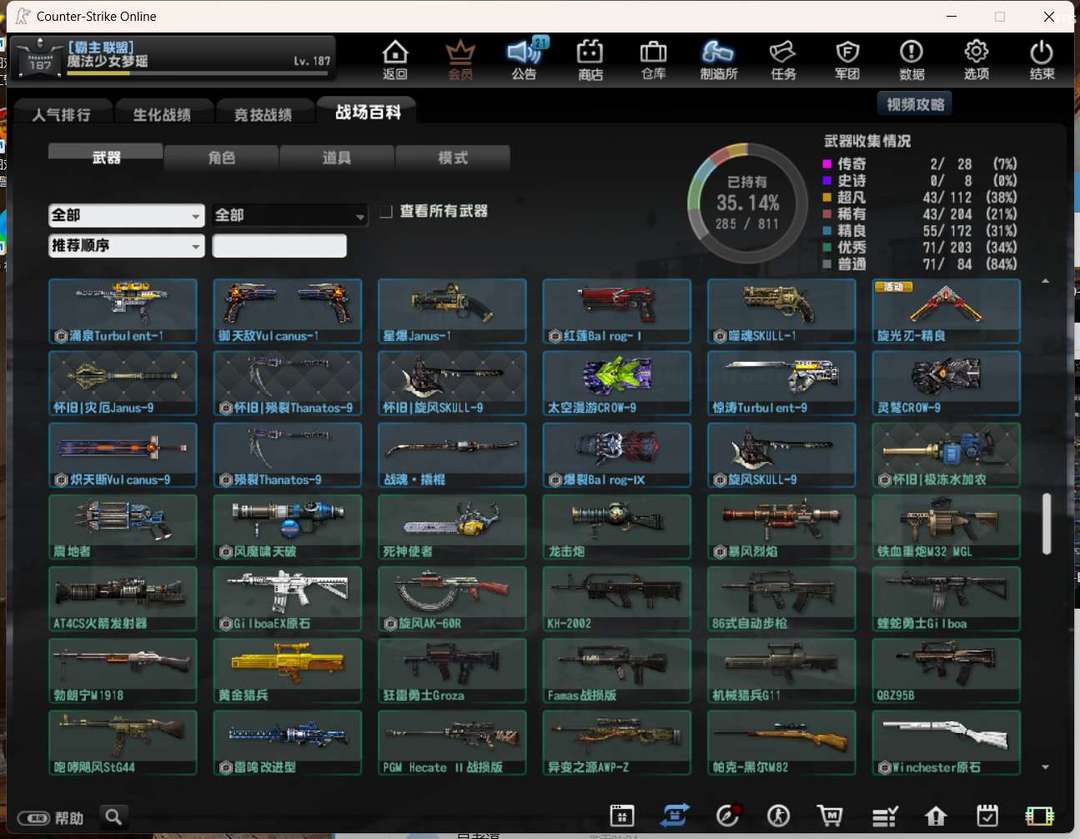Expand the second 全部 filter dropdown
Screen dimensions: 1080x839
coord(289,215)
